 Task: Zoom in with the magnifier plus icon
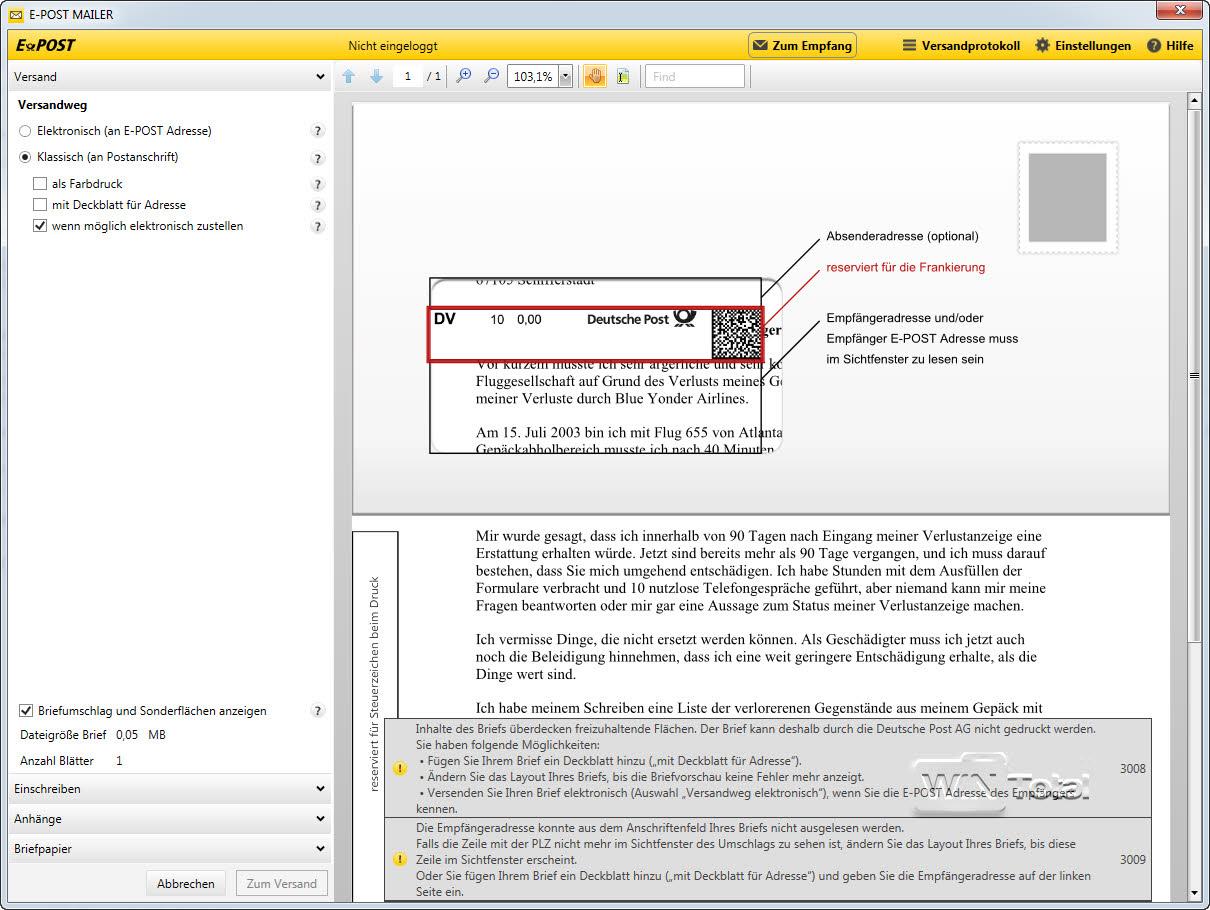coord(463,76)
